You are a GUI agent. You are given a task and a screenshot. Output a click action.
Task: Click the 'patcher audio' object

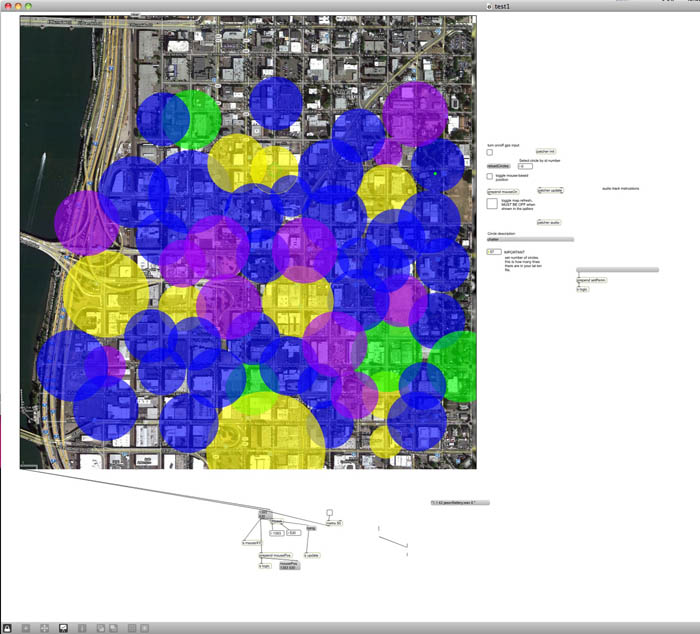(549, 222)
